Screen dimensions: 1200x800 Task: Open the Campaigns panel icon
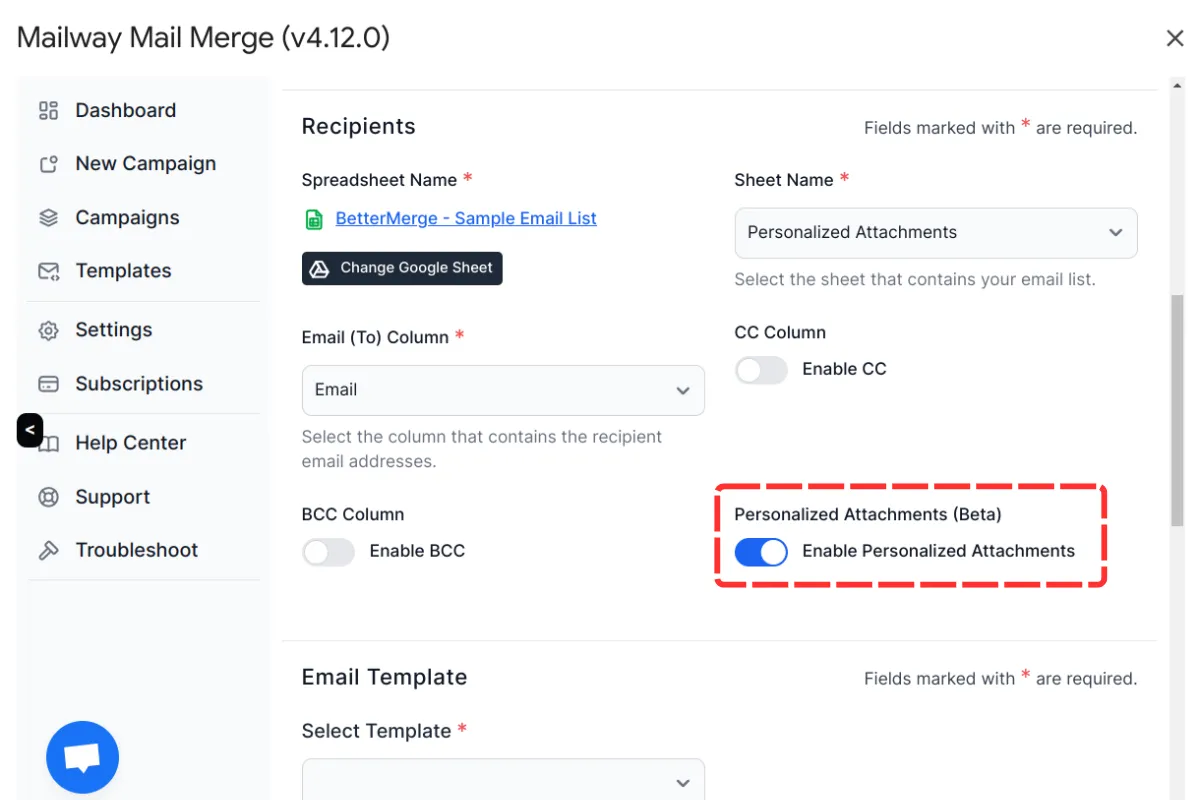48,217
